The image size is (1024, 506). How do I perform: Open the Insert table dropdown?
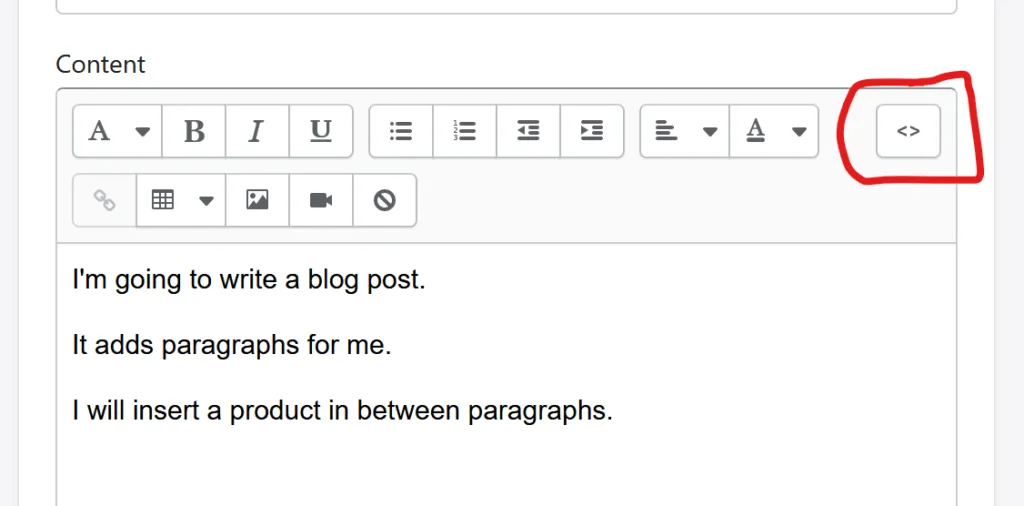tap(181, 200)
